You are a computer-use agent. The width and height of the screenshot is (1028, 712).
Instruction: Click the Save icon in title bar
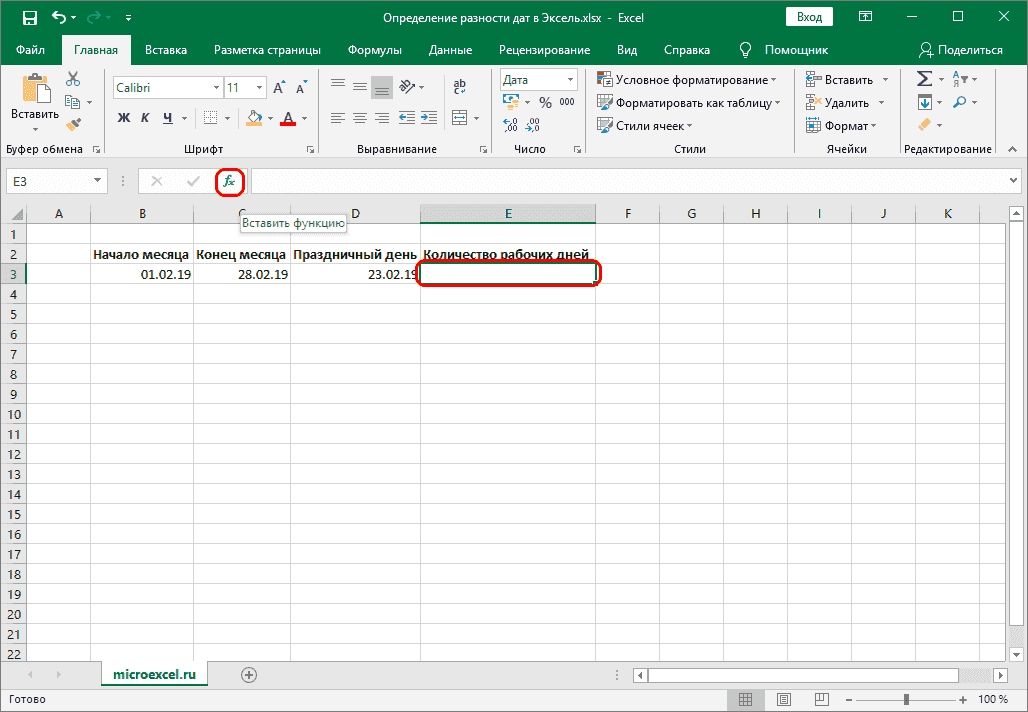[x=29, y=18]
